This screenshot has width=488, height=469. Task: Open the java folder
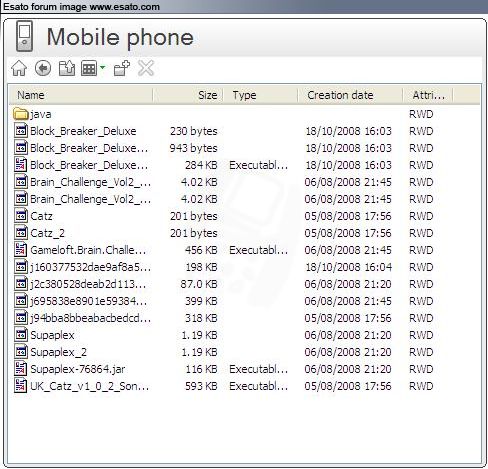coord(32,114)
